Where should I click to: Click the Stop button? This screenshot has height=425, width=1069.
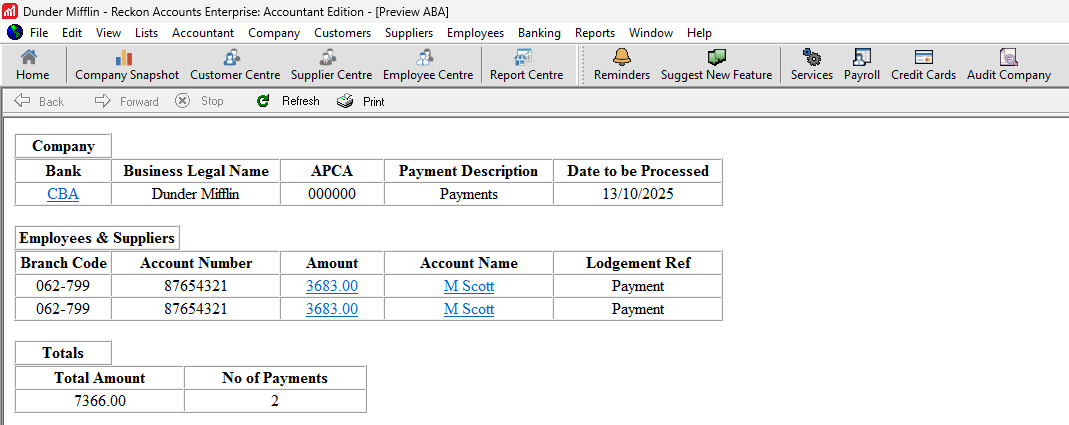coord(199,101)
